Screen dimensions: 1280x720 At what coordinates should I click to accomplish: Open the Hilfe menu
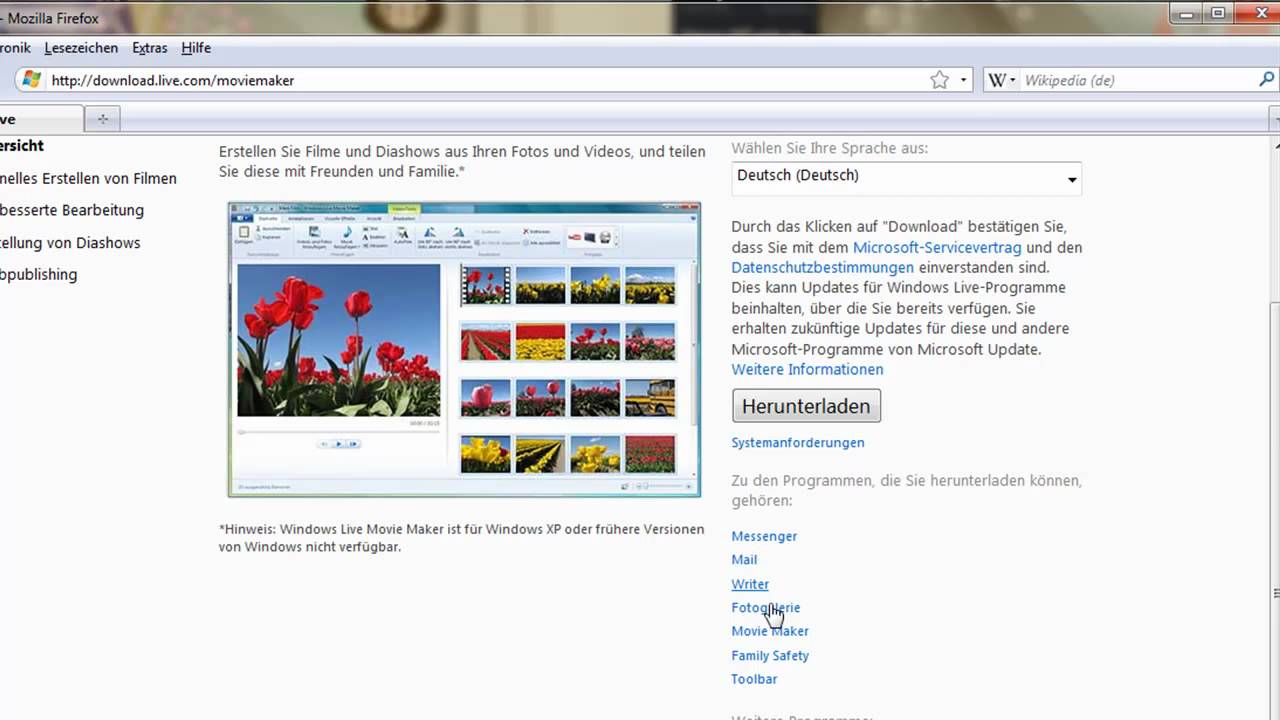tap(196, 48)
